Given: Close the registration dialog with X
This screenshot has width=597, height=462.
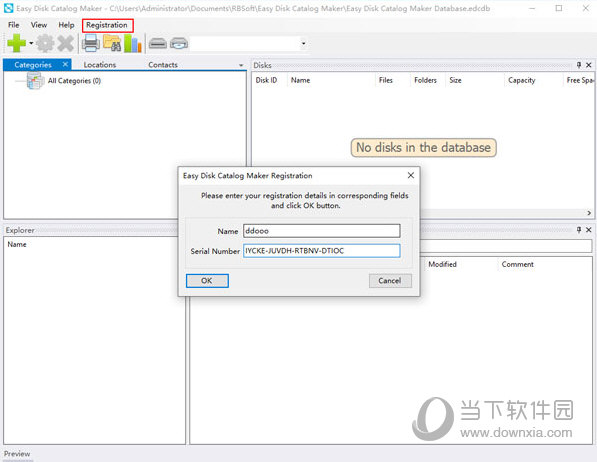Looking at the screenshot, I should coord(411,175).
